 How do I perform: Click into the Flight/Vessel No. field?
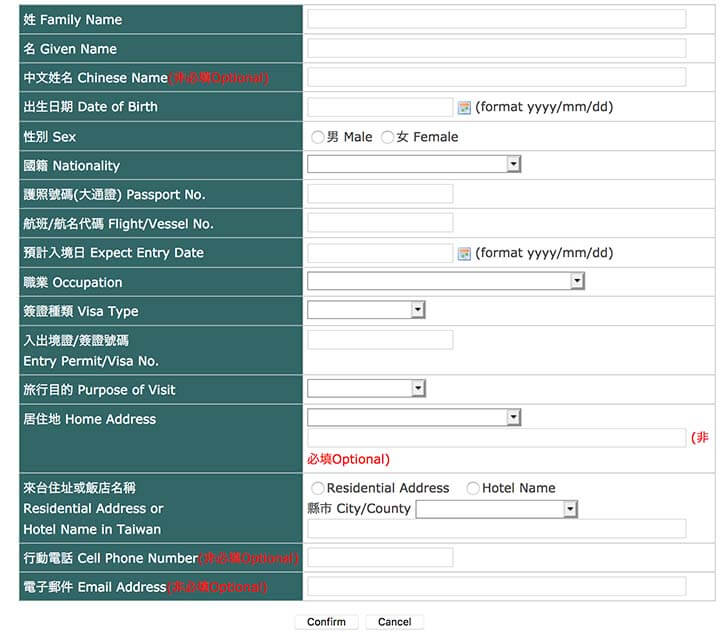coord(380,223)
